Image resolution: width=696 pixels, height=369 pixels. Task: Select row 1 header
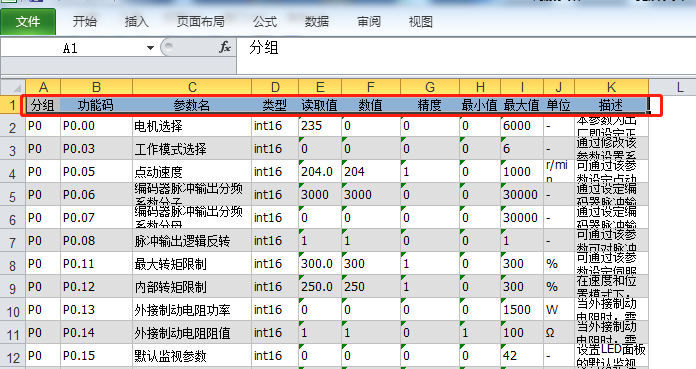click(x=13, y=105)
